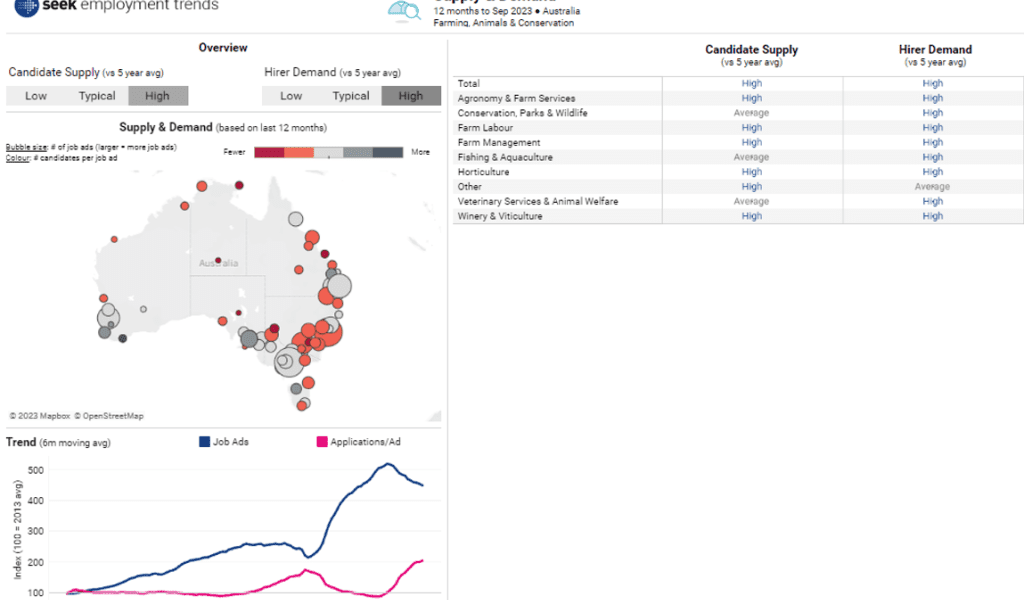Select Low under Candidate Supply
Viewport: 1024px width, 600px height.
[x=36, y=96]
